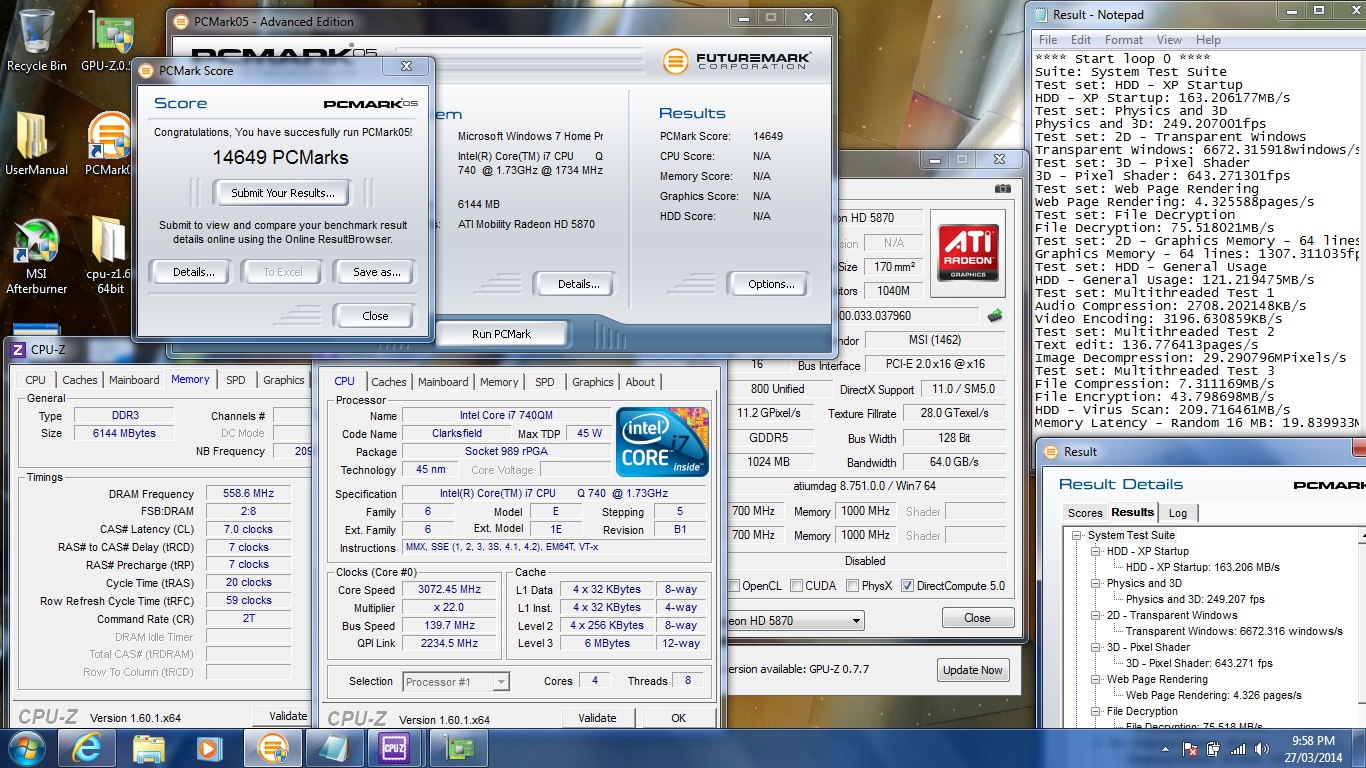1366x768 pixels.
Task: Select the UserManual folder on desktop
Action: pyautogui.click(x=37, y=144)
